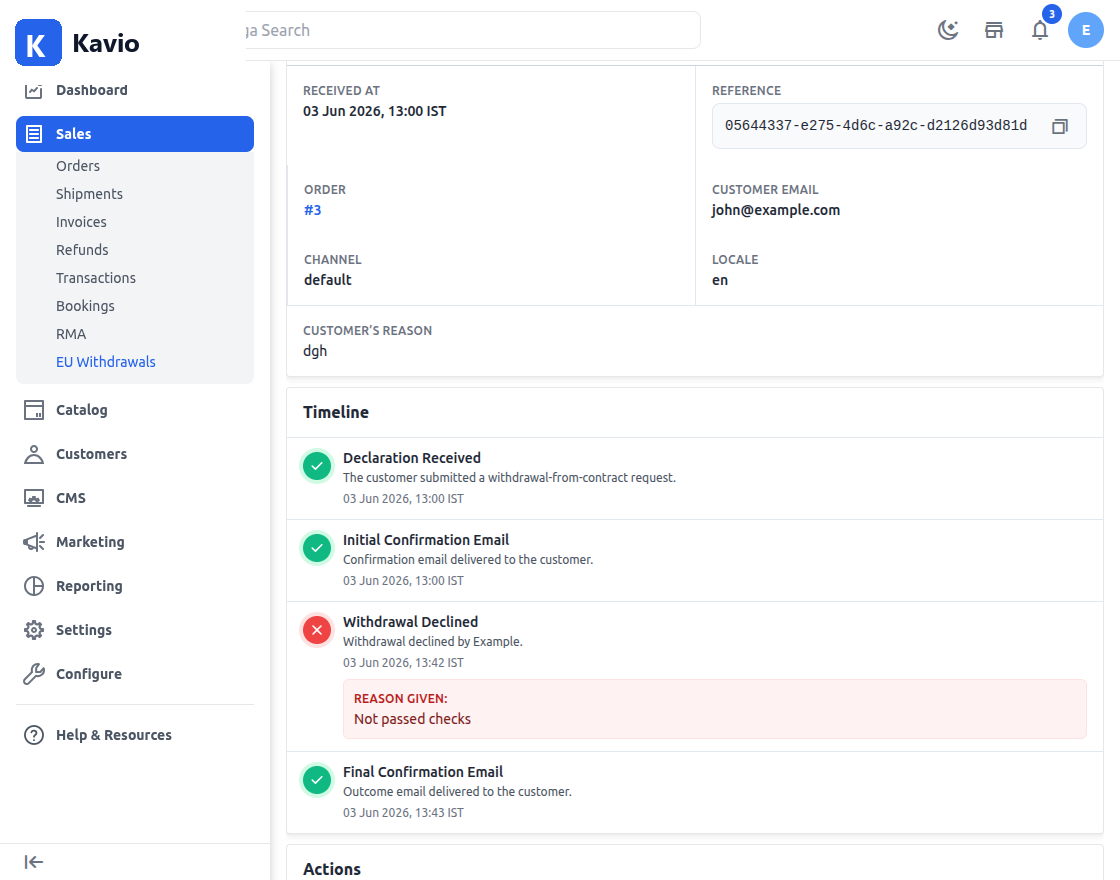Open Invoices submenu
The width and height of the screenshot is (1120, 880).
pyautogui.click(x=81, y=222)
